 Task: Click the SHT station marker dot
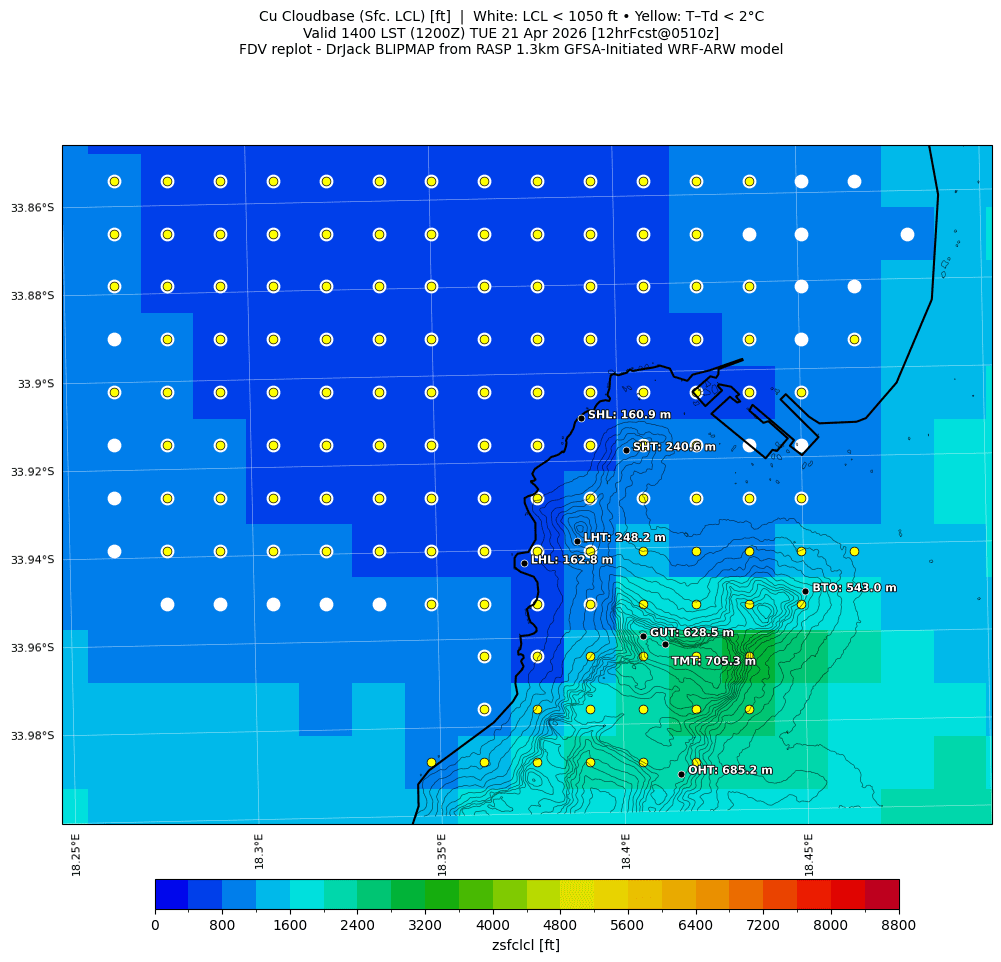pyautogui.click(x=626, y=450)
